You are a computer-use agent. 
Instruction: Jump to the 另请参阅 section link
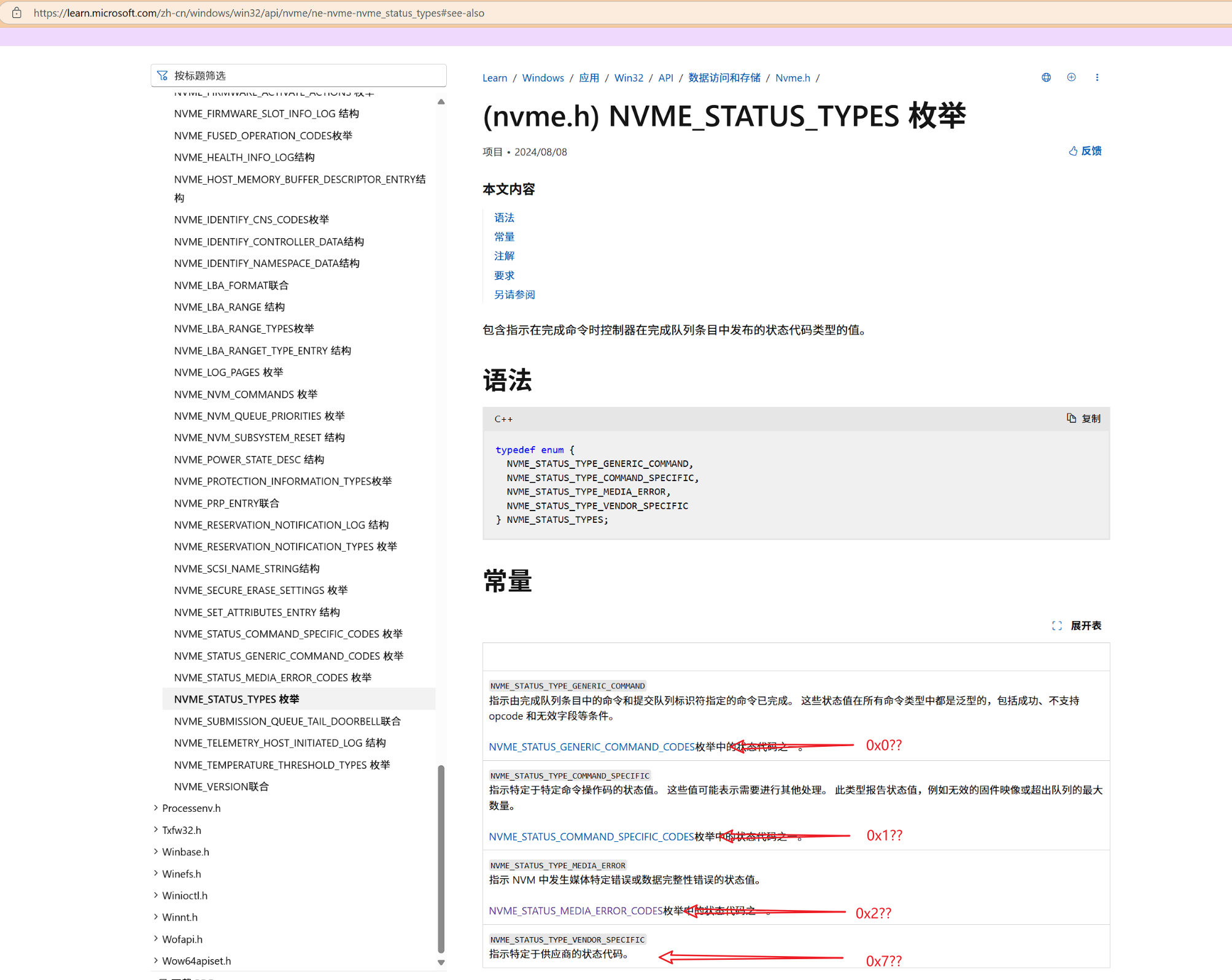514,295
